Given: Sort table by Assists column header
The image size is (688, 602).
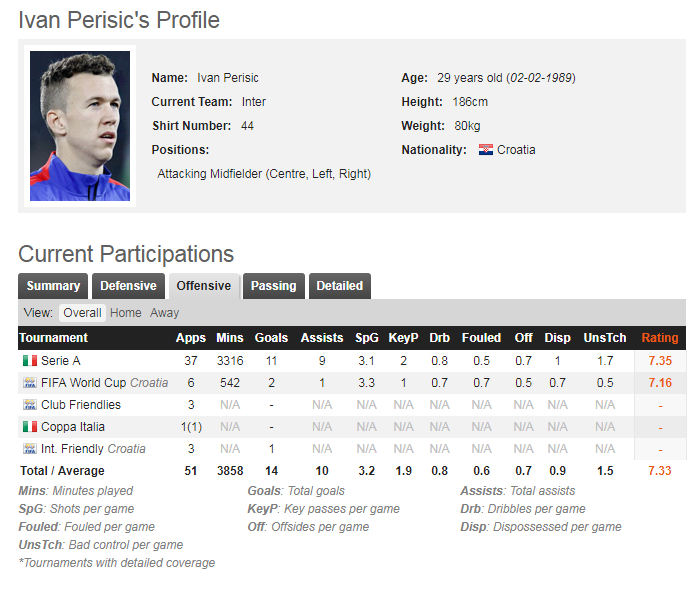Looking at the screenshot, I should 321,338.
